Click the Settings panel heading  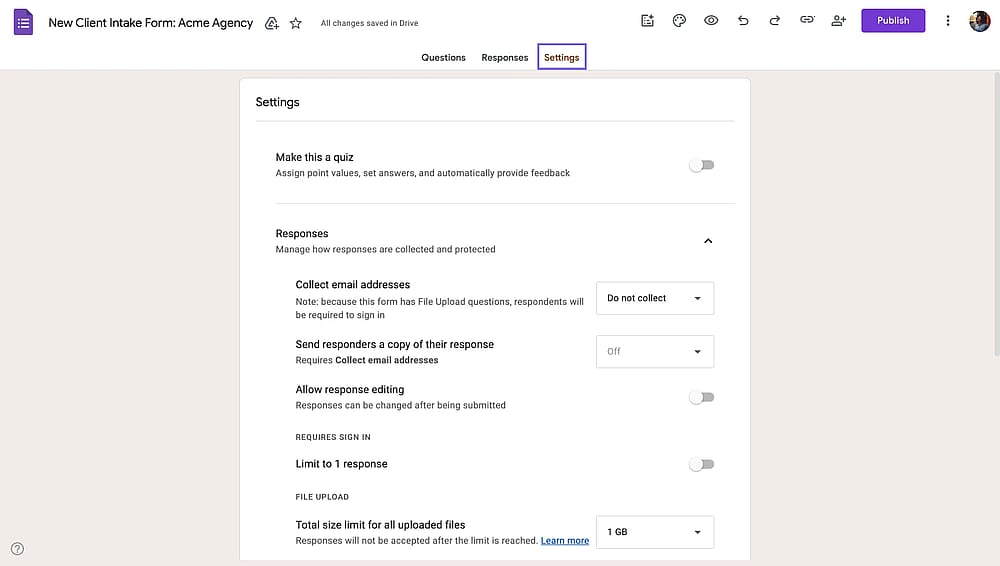277,102
